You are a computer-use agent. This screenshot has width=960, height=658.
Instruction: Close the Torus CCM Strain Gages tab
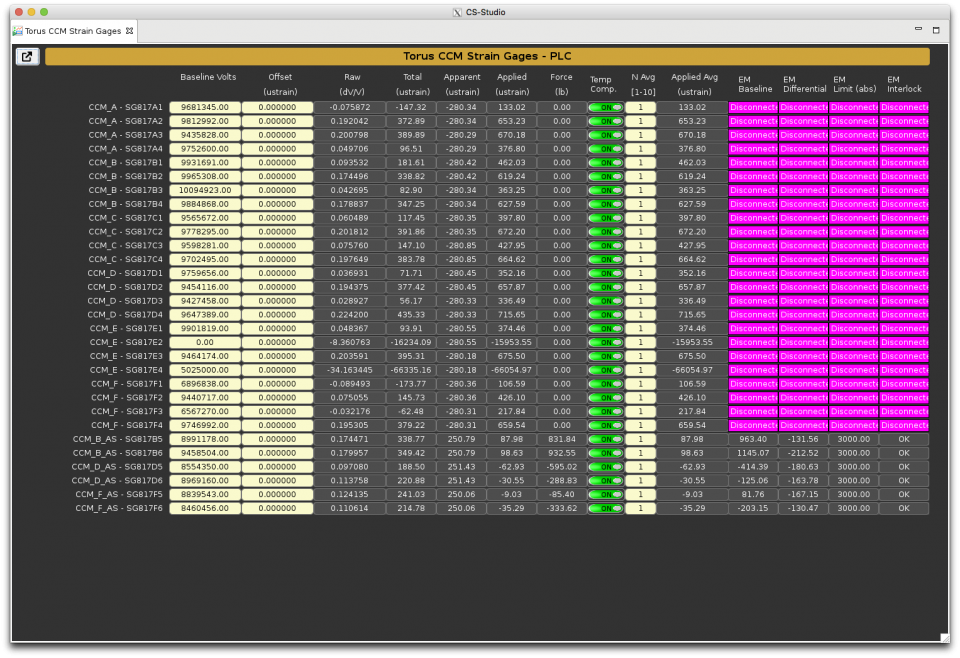pyautogui.click(x=130, y=31)
